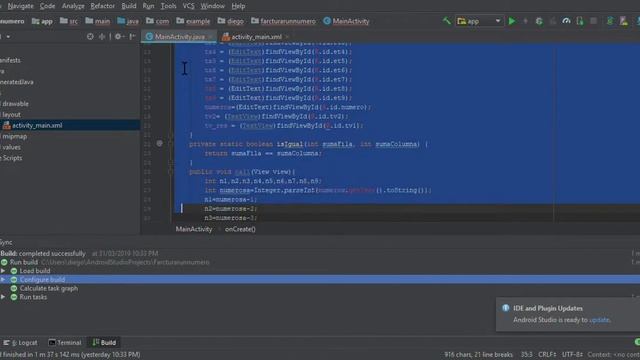Open the Help menu
Image resolution: width=640 pixels, height=360 pixels.
click(238, 6)
